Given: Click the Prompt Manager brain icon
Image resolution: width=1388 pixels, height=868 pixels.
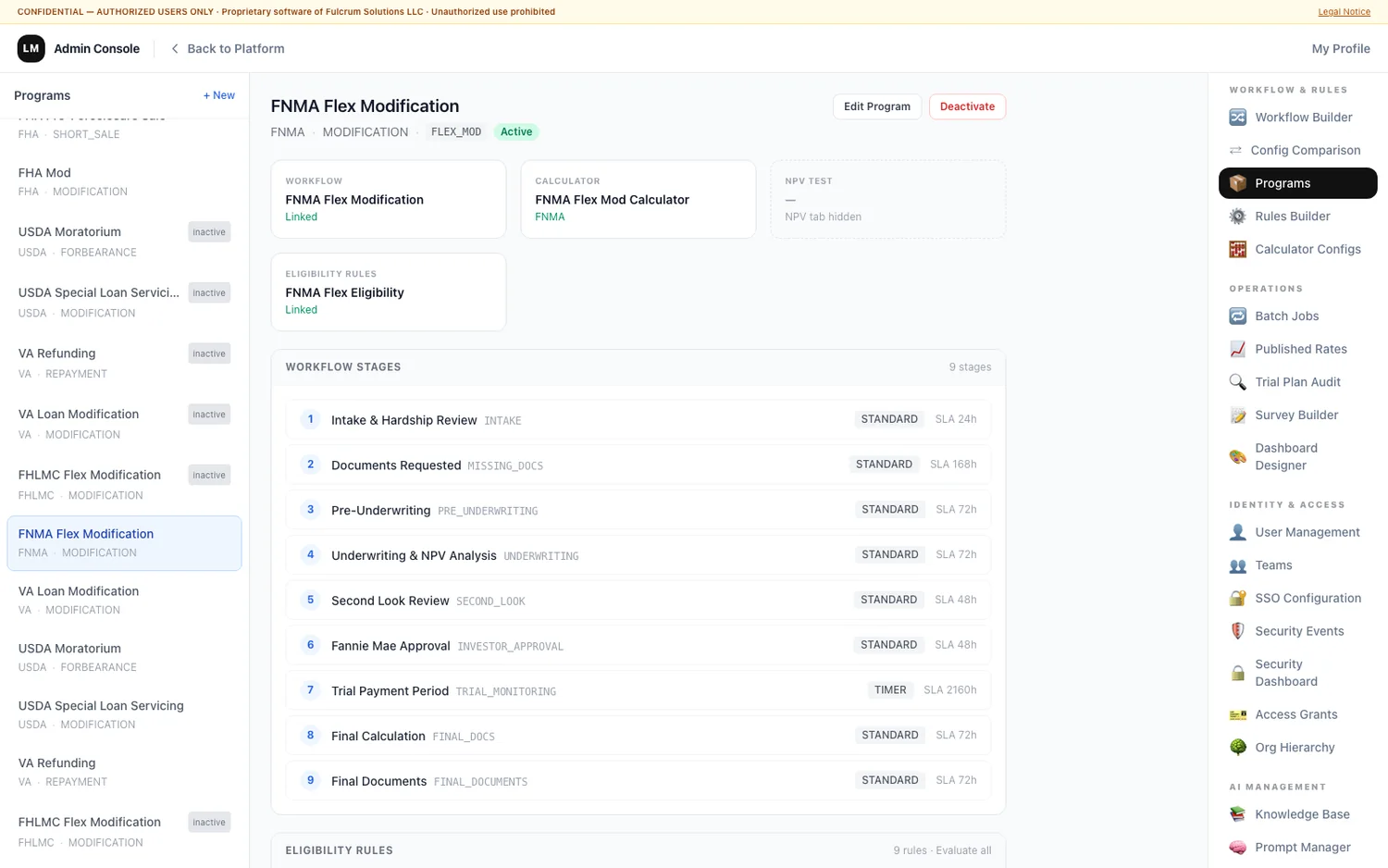Looking at the screenshot, I should [1237, 848].
